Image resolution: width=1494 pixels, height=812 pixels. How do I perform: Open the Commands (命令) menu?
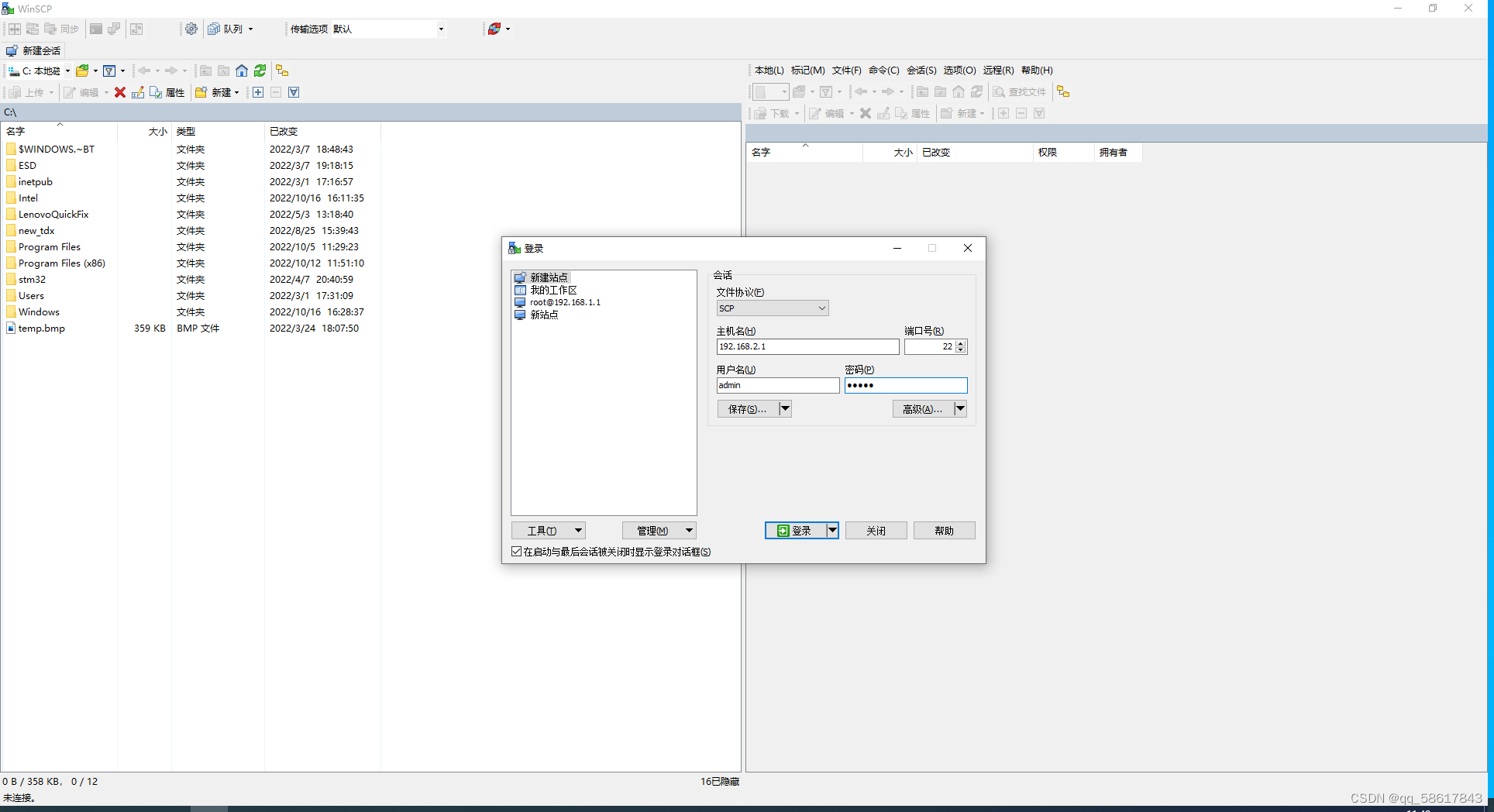(883, 70)
